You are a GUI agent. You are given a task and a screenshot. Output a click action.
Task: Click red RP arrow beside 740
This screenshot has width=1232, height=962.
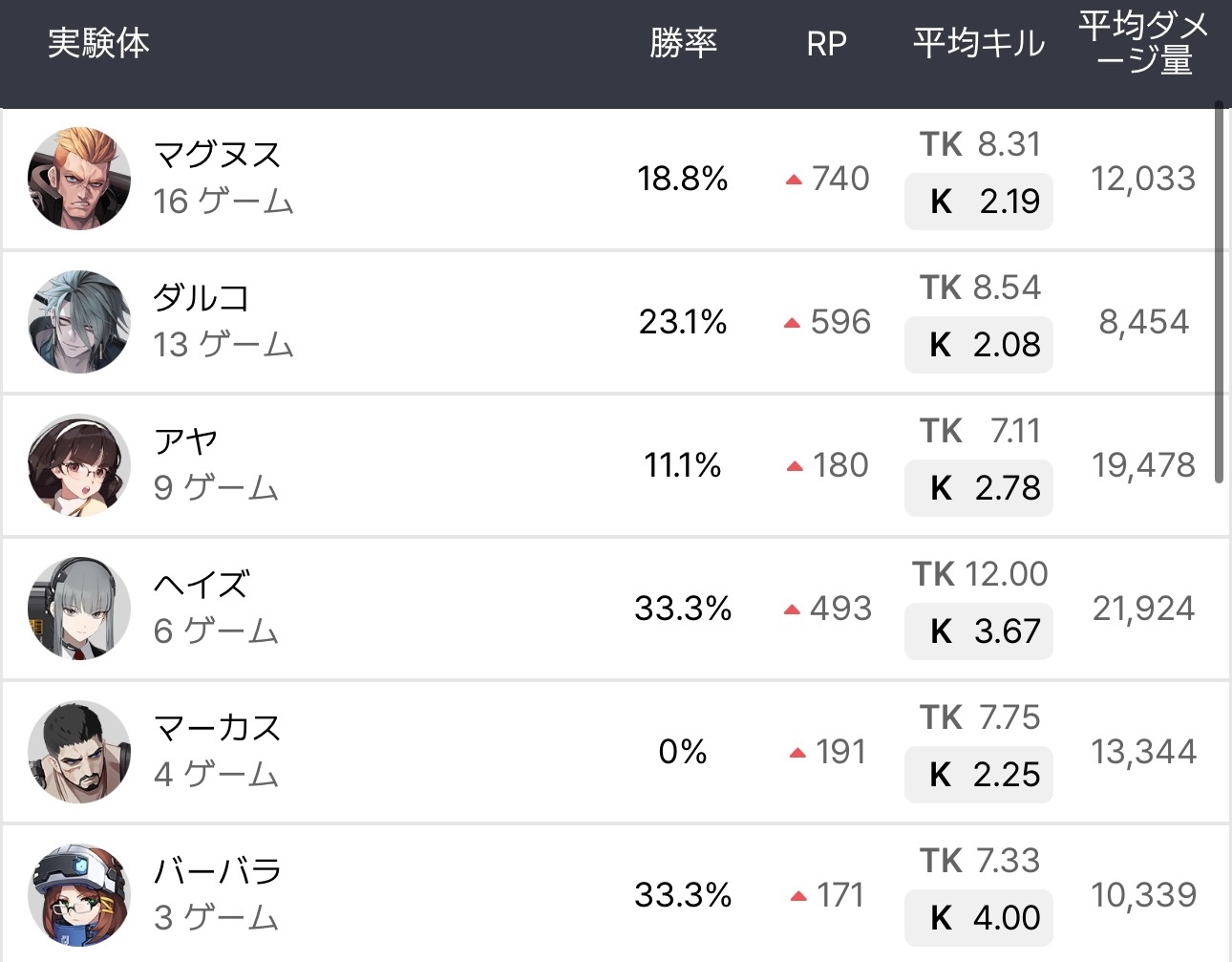coord(793,180)
